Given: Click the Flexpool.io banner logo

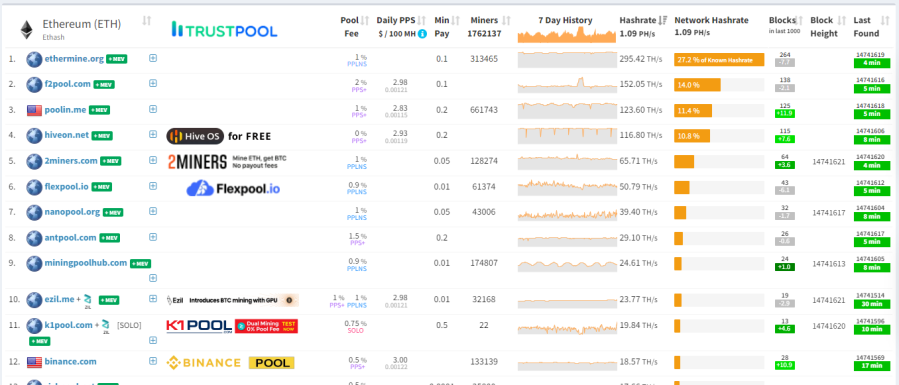Looking at the screenshot, I should (233, 188).
